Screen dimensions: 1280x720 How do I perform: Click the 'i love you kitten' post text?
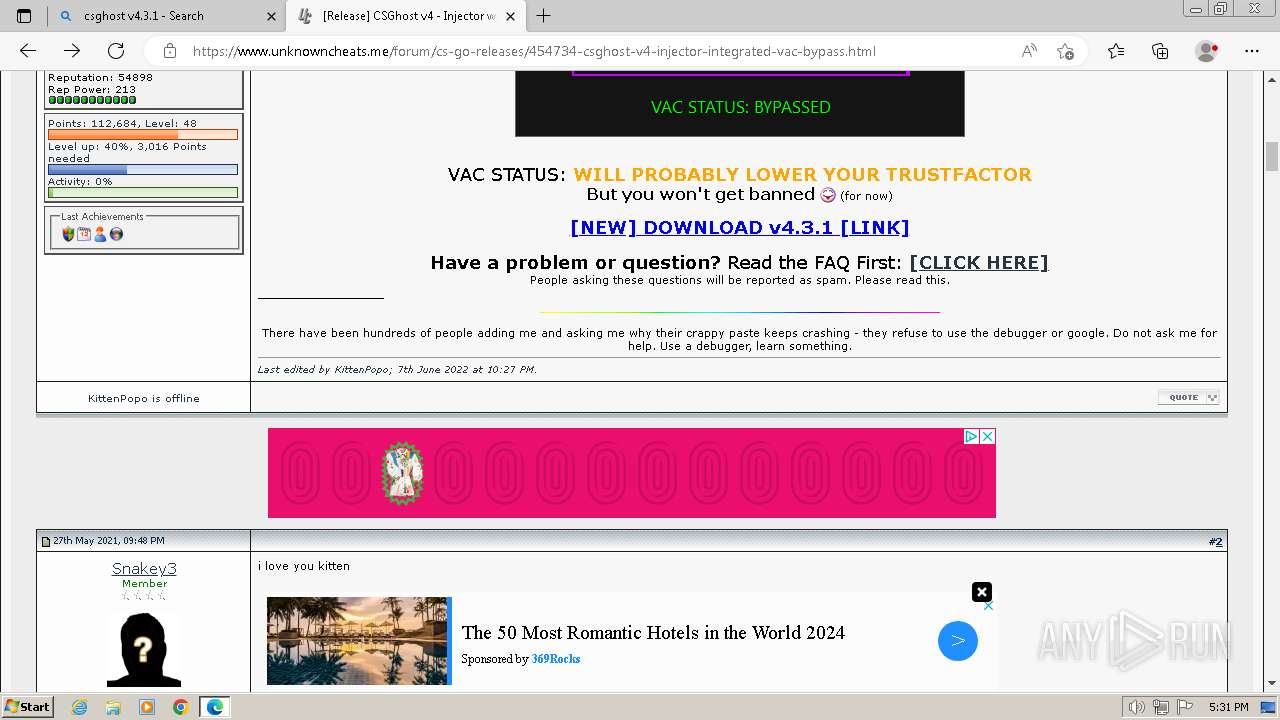[304, 566]
